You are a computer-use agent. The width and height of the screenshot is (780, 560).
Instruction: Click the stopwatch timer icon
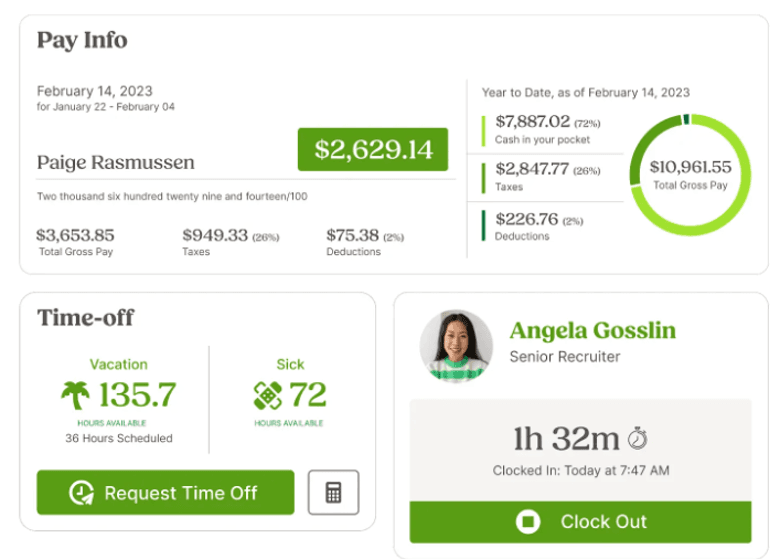point(637,438)
